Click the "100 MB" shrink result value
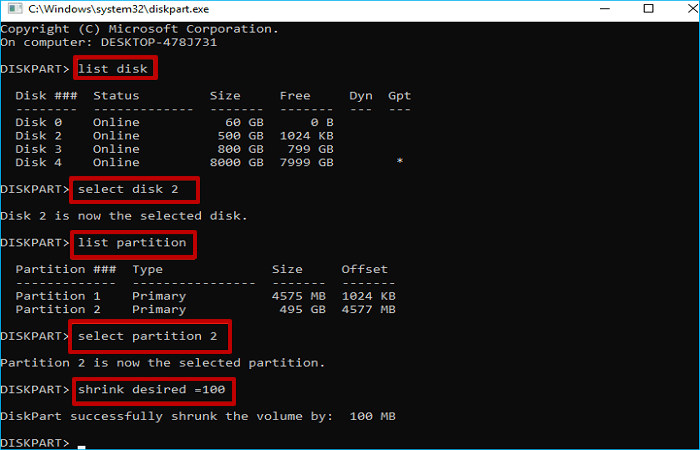The width and height of the screenshot is (700, 450). tap(372, 417)
